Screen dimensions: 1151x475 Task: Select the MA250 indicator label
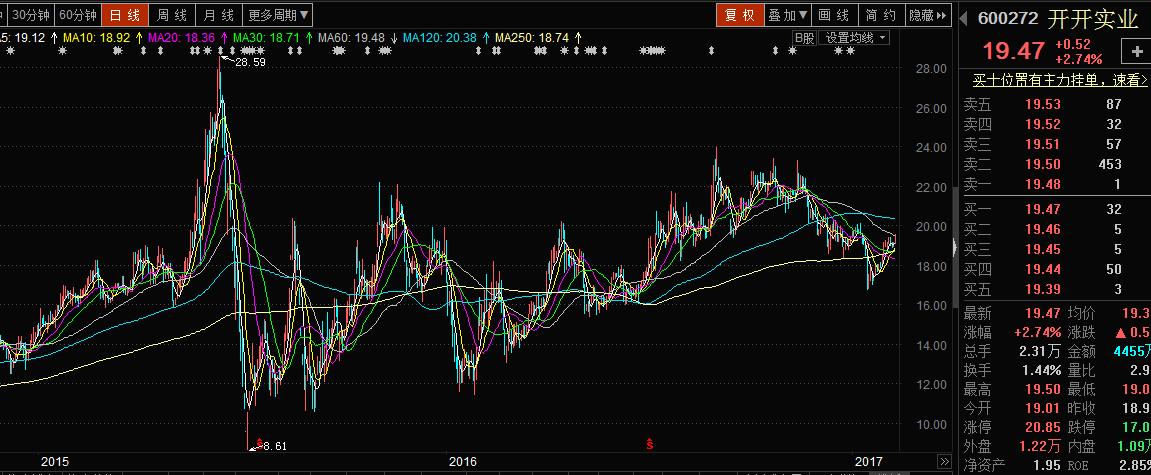tap(532, 37)
